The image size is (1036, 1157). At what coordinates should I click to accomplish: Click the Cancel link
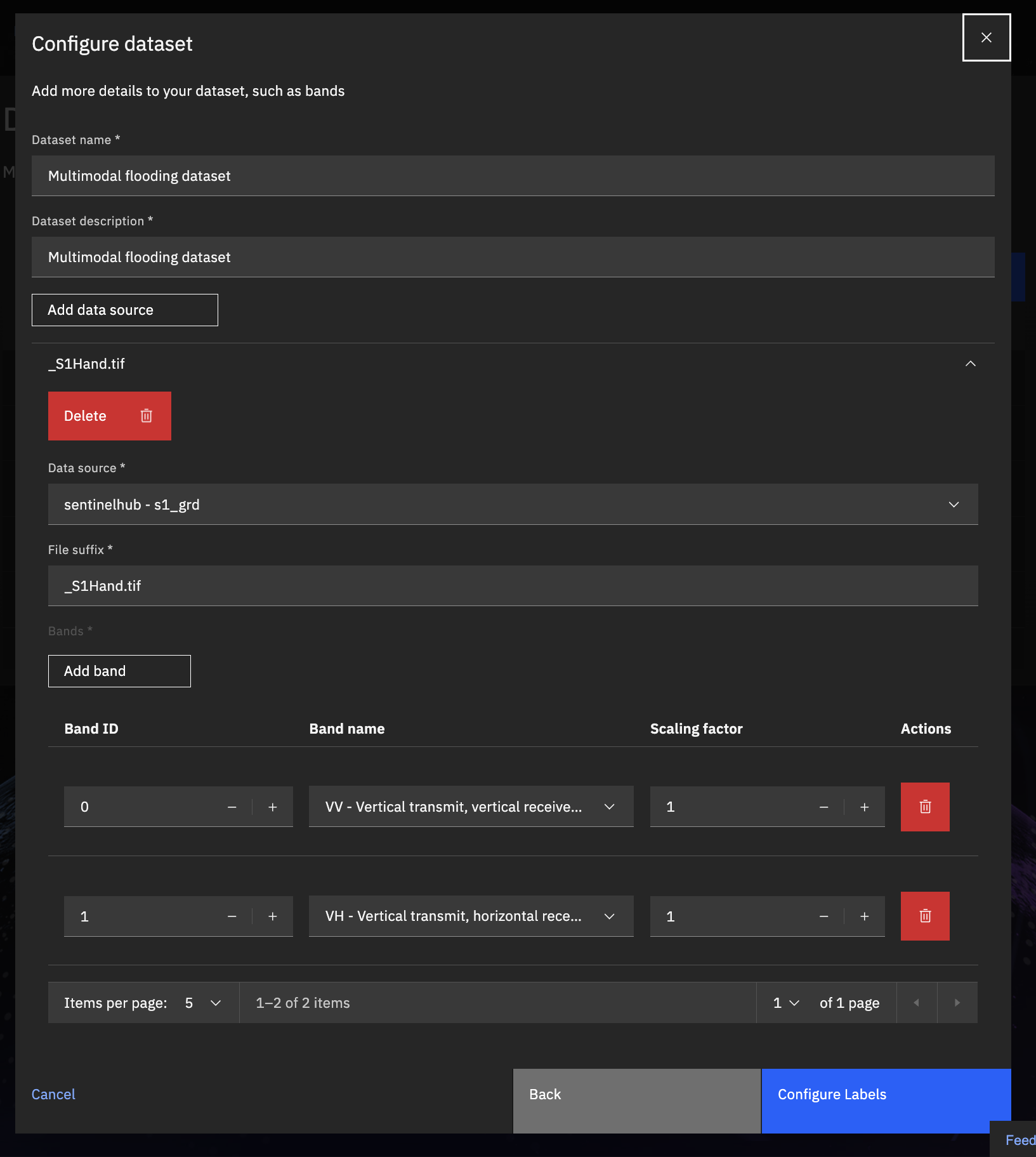[x=53, y=1094]
